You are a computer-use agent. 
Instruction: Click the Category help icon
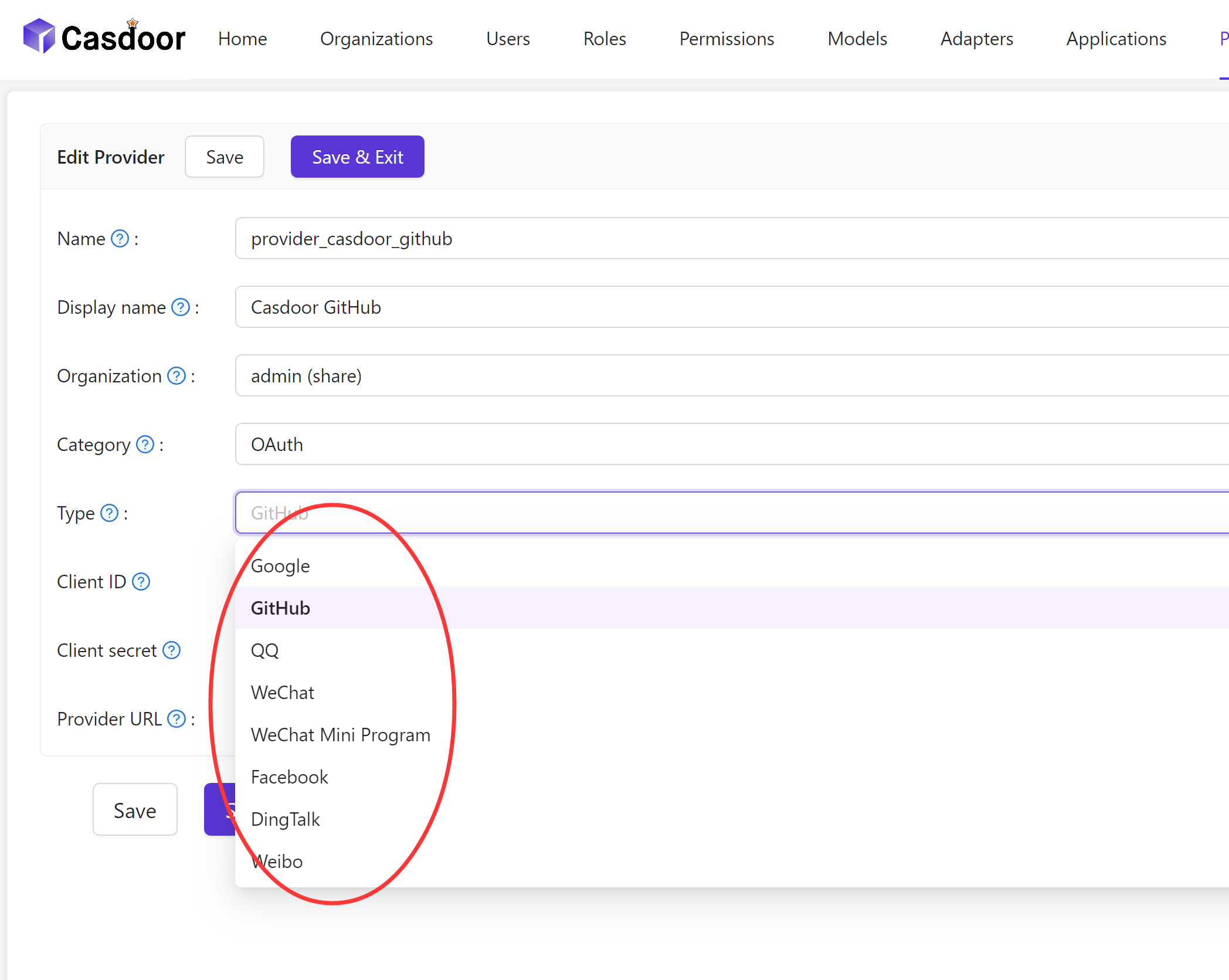(144, 445)
